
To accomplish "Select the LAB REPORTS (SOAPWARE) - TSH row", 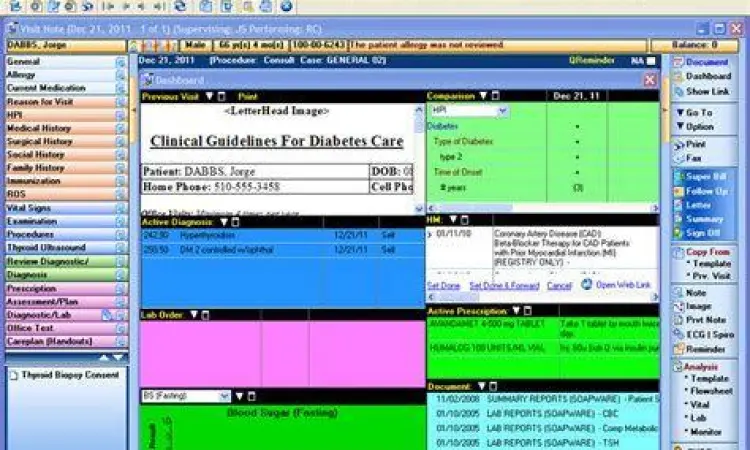I will click(543, 443).
